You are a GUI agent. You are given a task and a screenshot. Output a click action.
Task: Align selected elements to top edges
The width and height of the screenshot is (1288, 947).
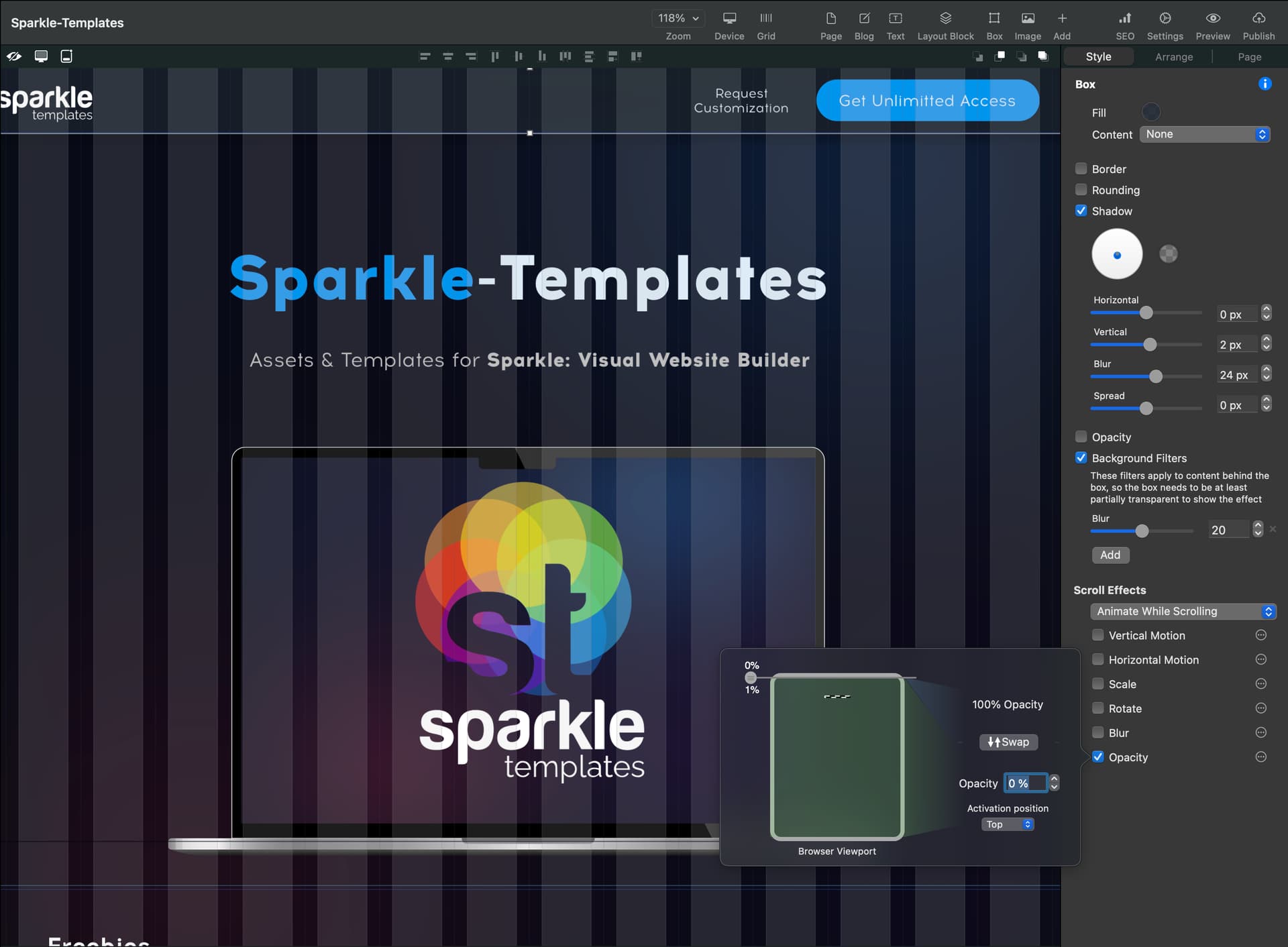click(495, 56)
